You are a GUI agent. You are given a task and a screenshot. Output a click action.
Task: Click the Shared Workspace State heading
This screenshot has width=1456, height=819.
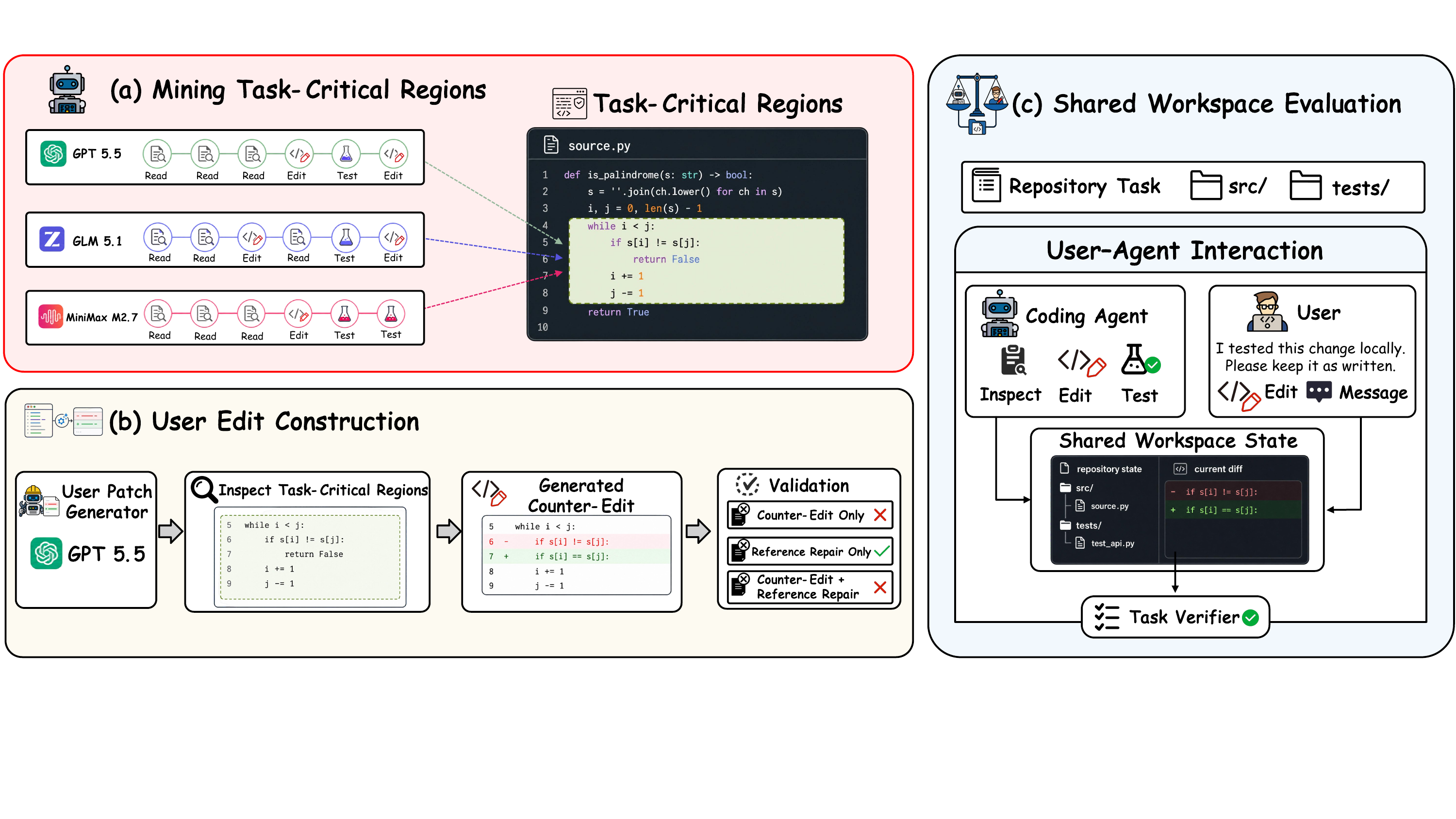1178,440
